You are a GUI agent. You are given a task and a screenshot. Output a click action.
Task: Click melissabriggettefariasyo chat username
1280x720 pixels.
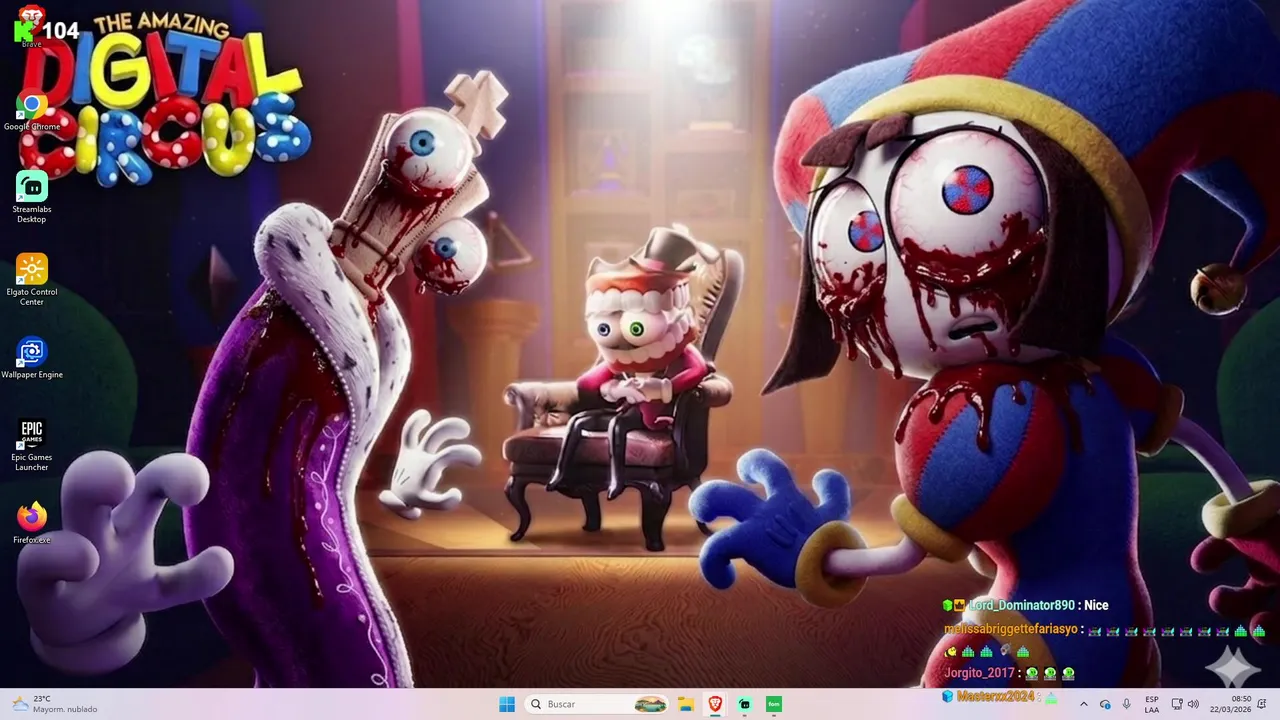[1011, 629]
